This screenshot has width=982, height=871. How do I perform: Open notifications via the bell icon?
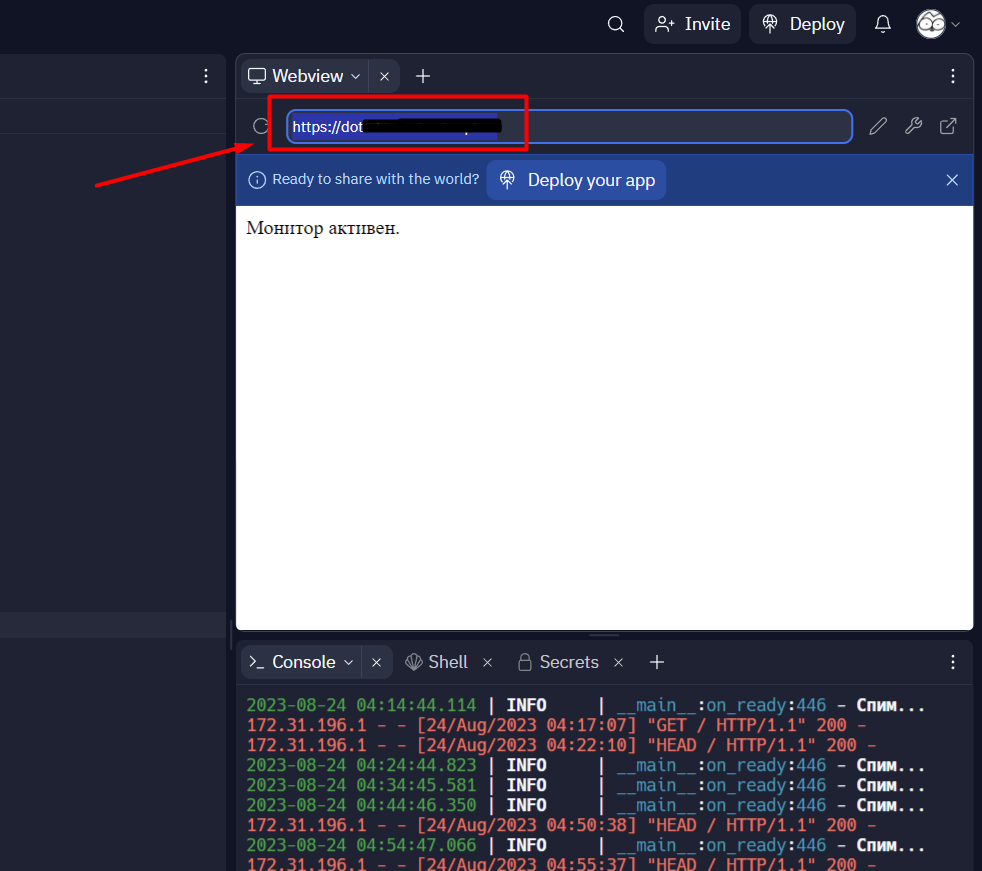click(882, 23)
